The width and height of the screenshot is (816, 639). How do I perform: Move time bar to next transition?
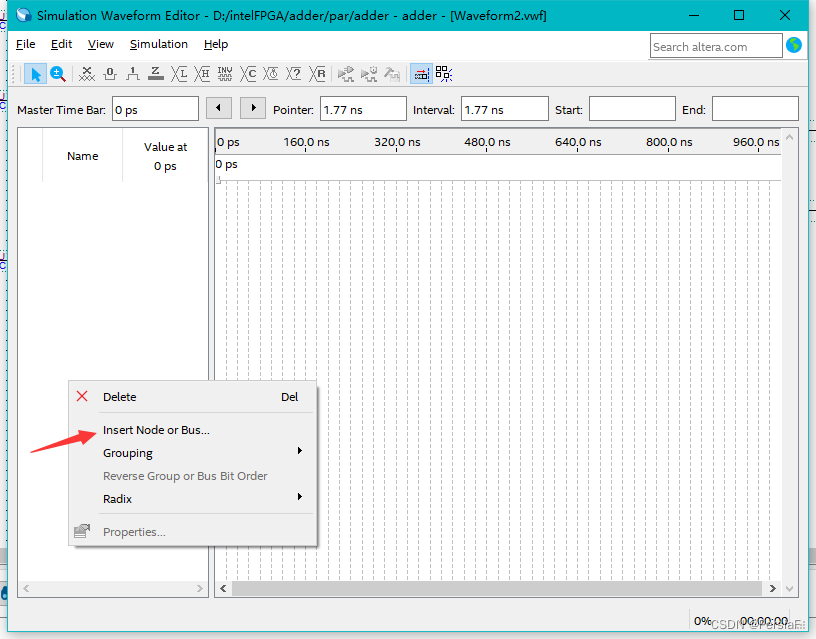click(x=253, y=108)
